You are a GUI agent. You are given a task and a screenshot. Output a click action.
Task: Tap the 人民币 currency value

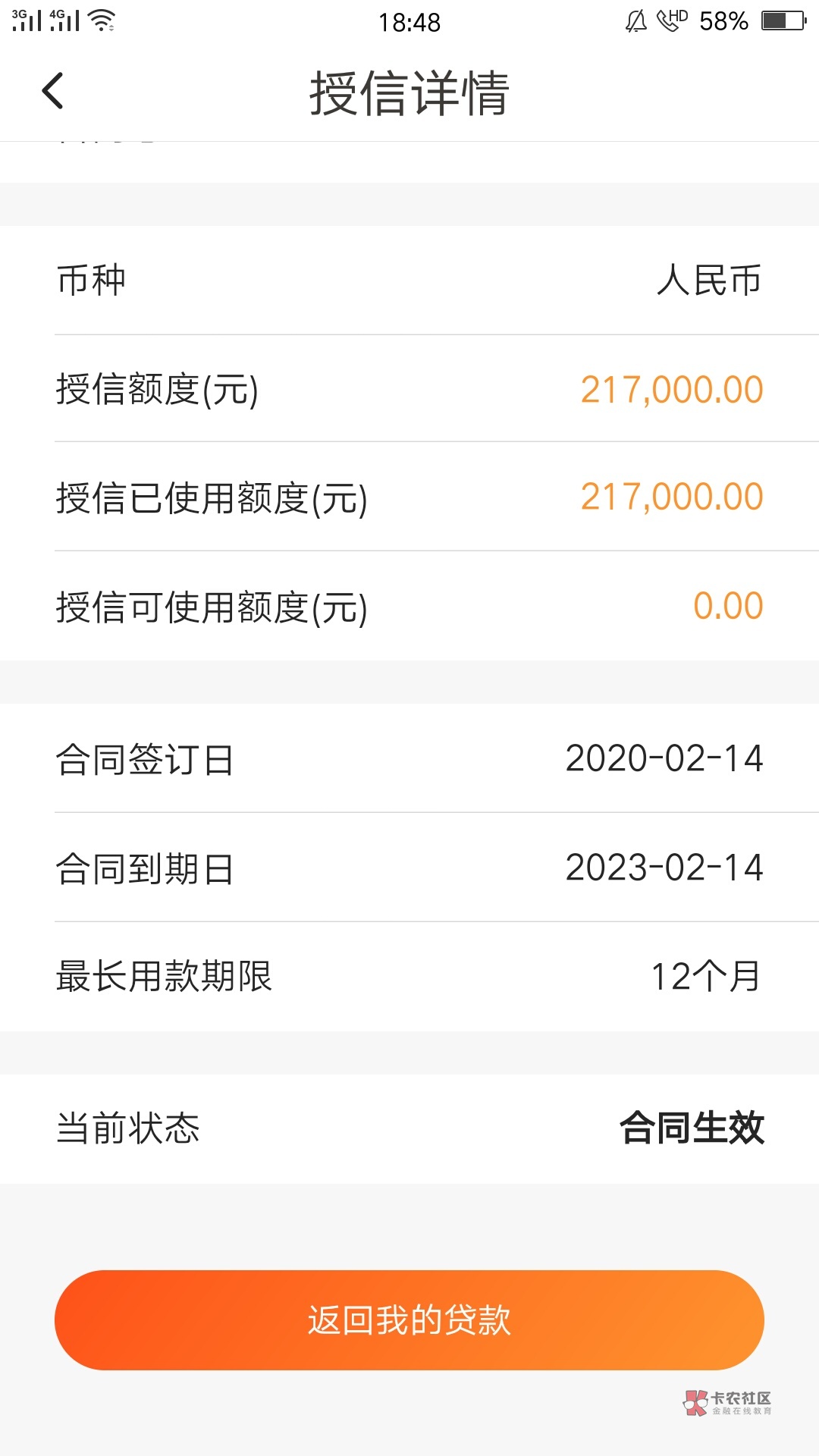coord(709,281)
